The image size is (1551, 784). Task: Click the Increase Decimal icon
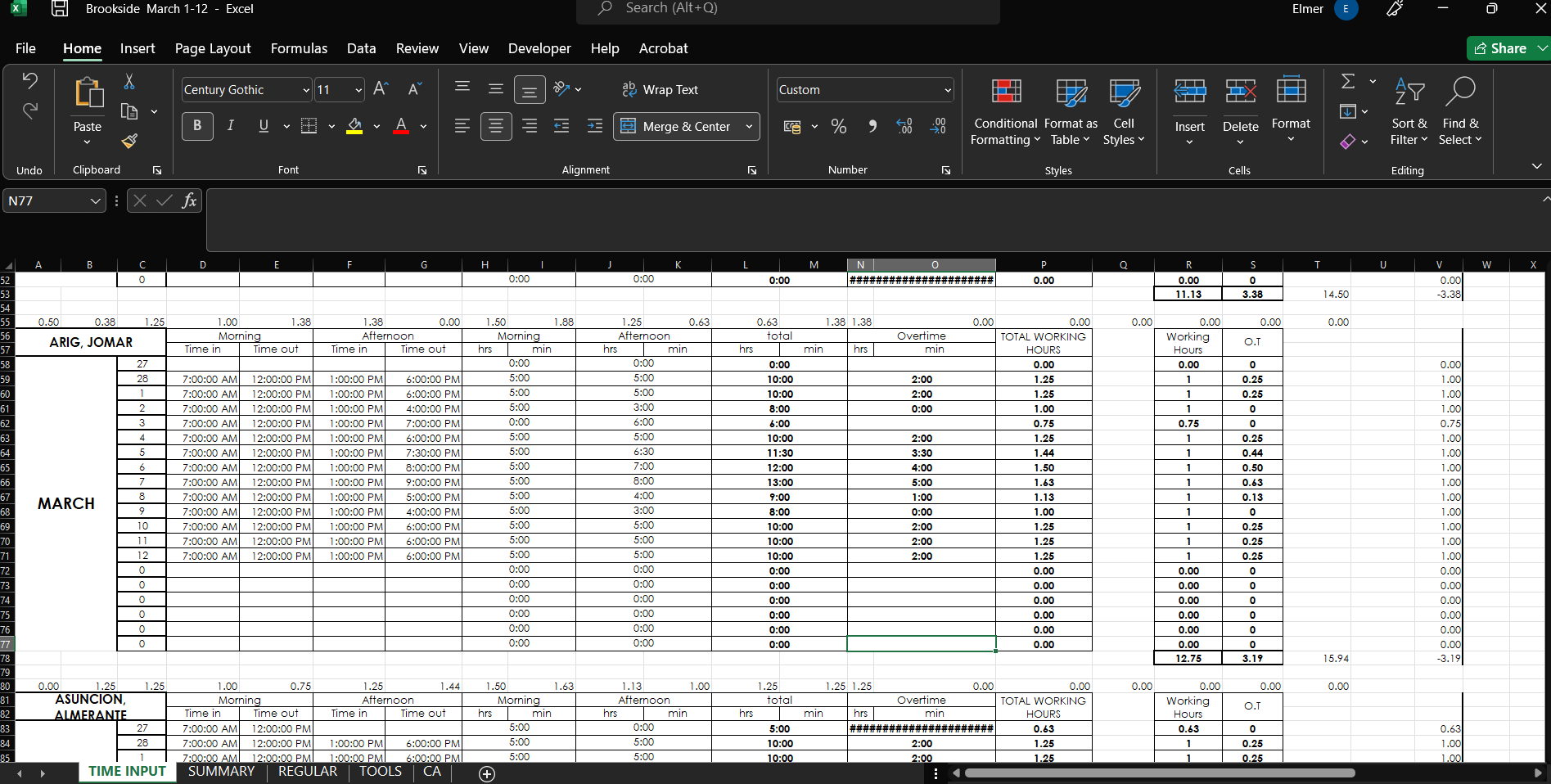(904, 126)
